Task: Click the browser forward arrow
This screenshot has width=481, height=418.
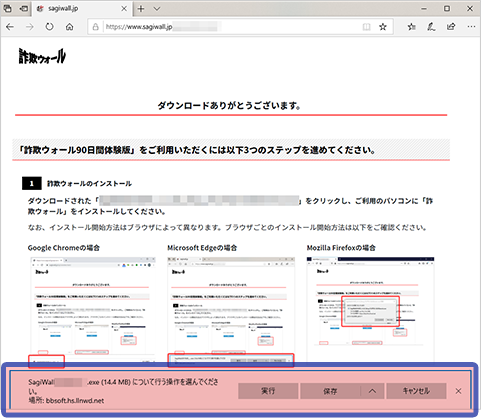Action: click(30, 27)
